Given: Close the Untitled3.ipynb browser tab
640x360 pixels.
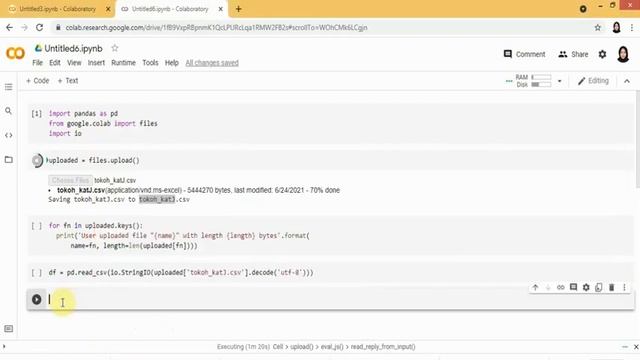Looking at the screenshot, I should [x=108, y=9].
